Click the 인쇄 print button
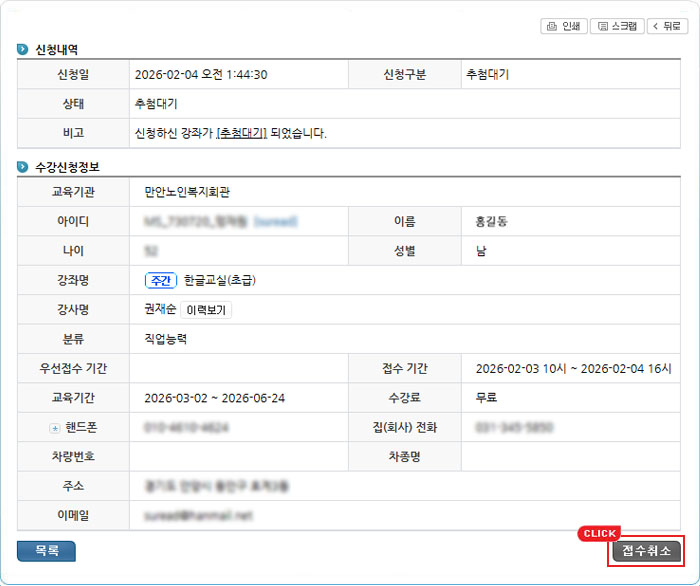This screenshot has width=700, height=586. click(x=563, y=26)
